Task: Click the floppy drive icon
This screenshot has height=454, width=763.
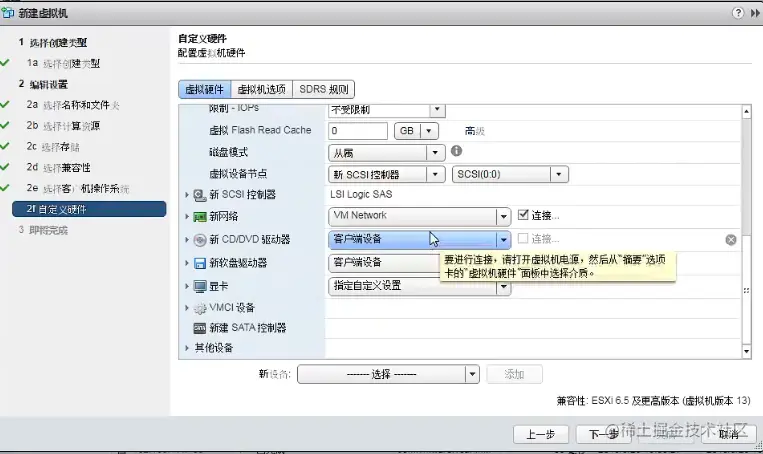Action: click(200, 263)
